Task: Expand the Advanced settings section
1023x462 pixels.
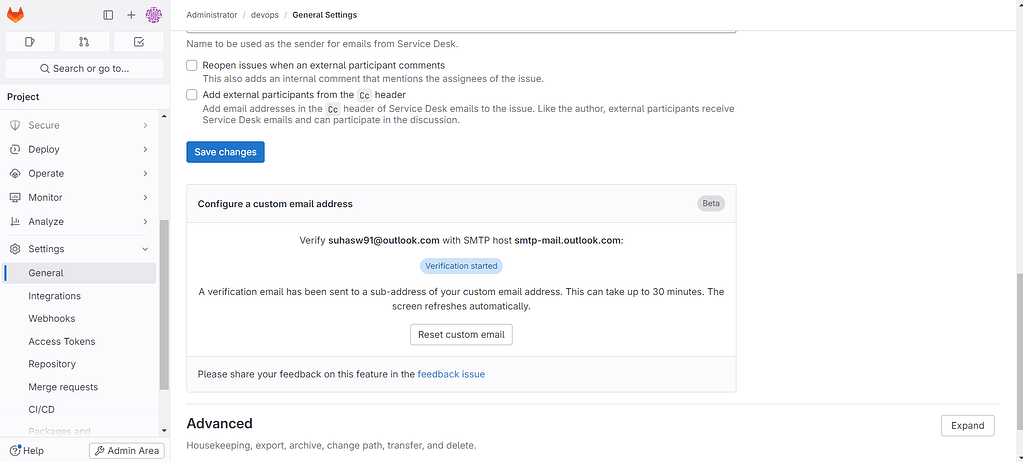Action: point(967,426)
